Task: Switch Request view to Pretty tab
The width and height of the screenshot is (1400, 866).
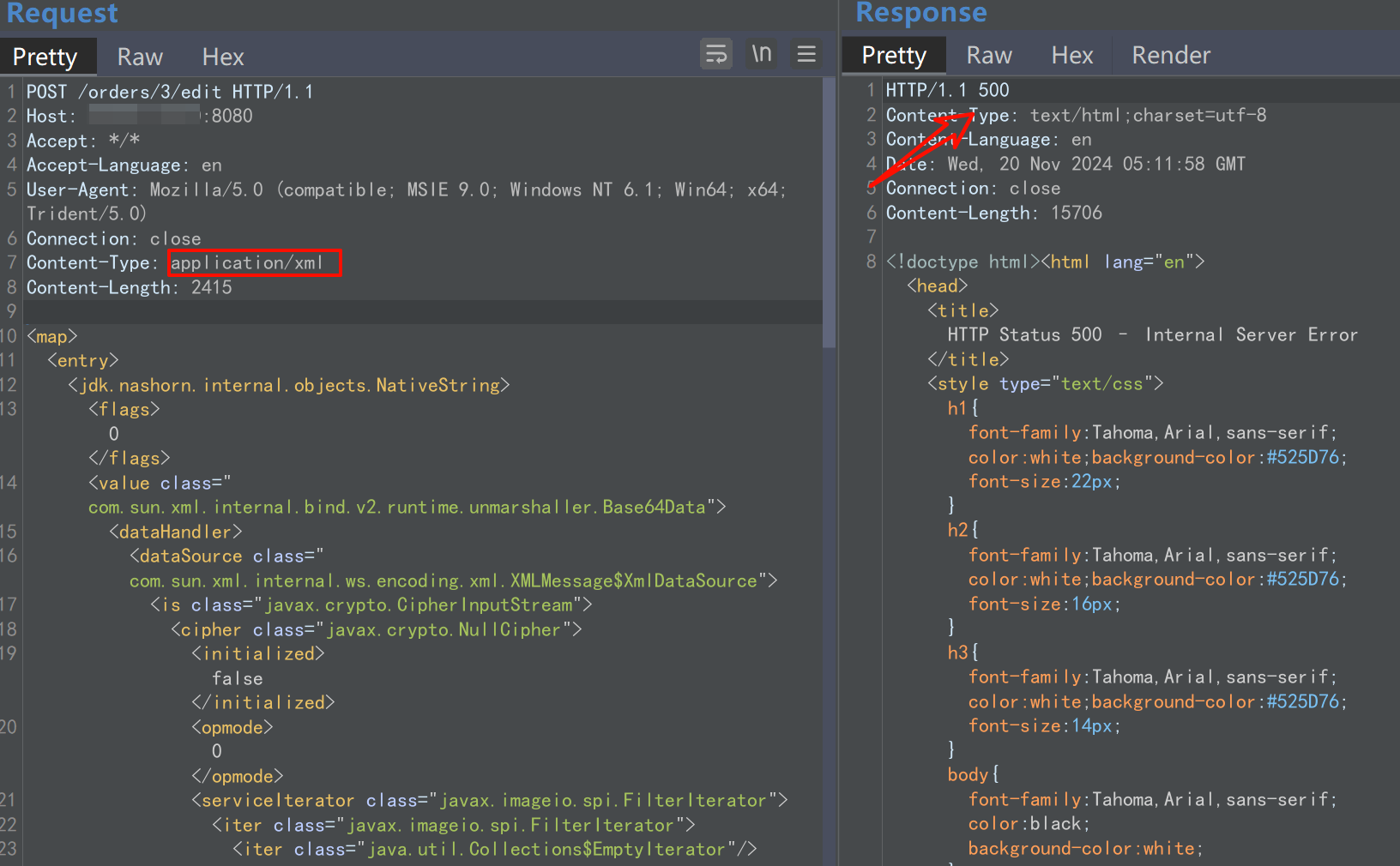Action: pos(45,57)
